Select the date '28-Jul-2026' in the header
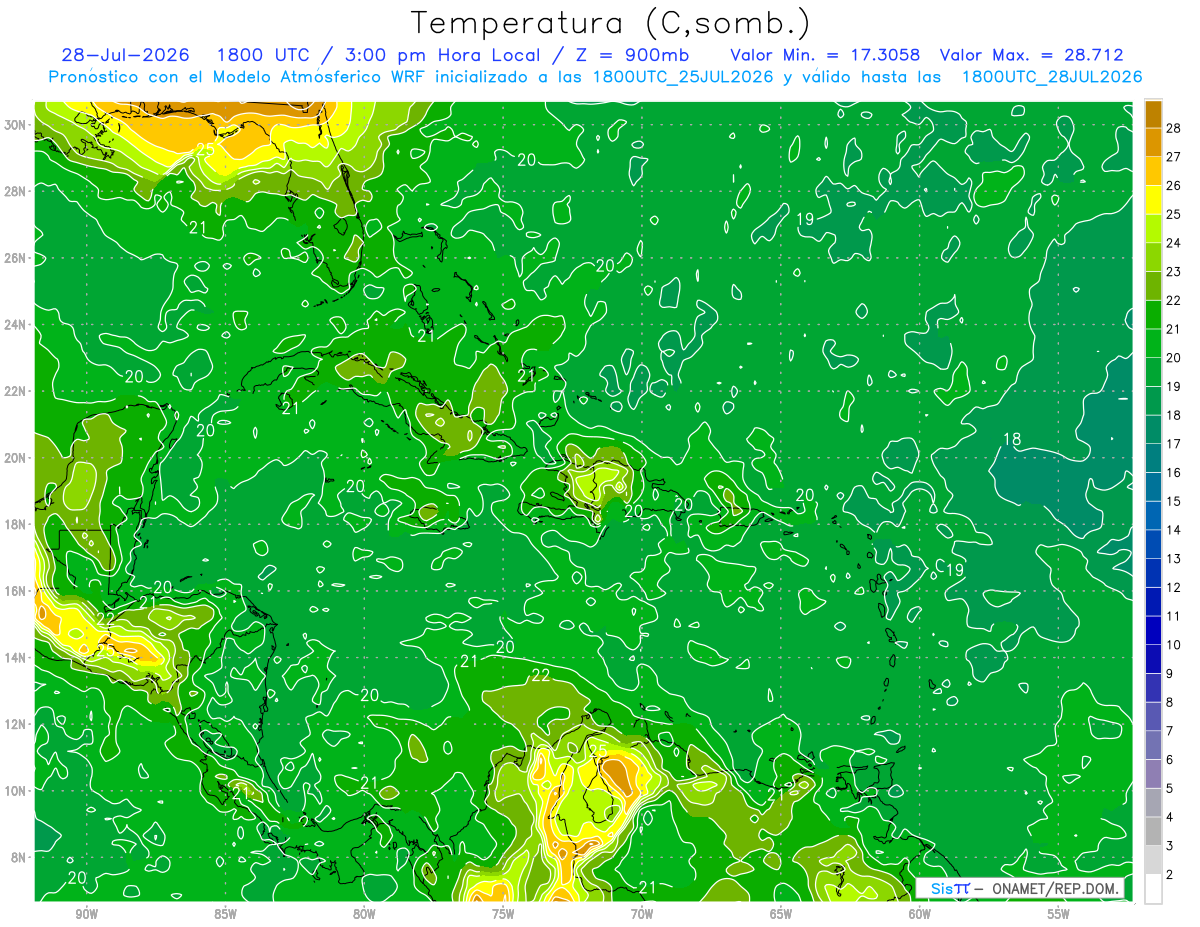The width and height of the screenshot is (1200, 927). coord(126,55)
